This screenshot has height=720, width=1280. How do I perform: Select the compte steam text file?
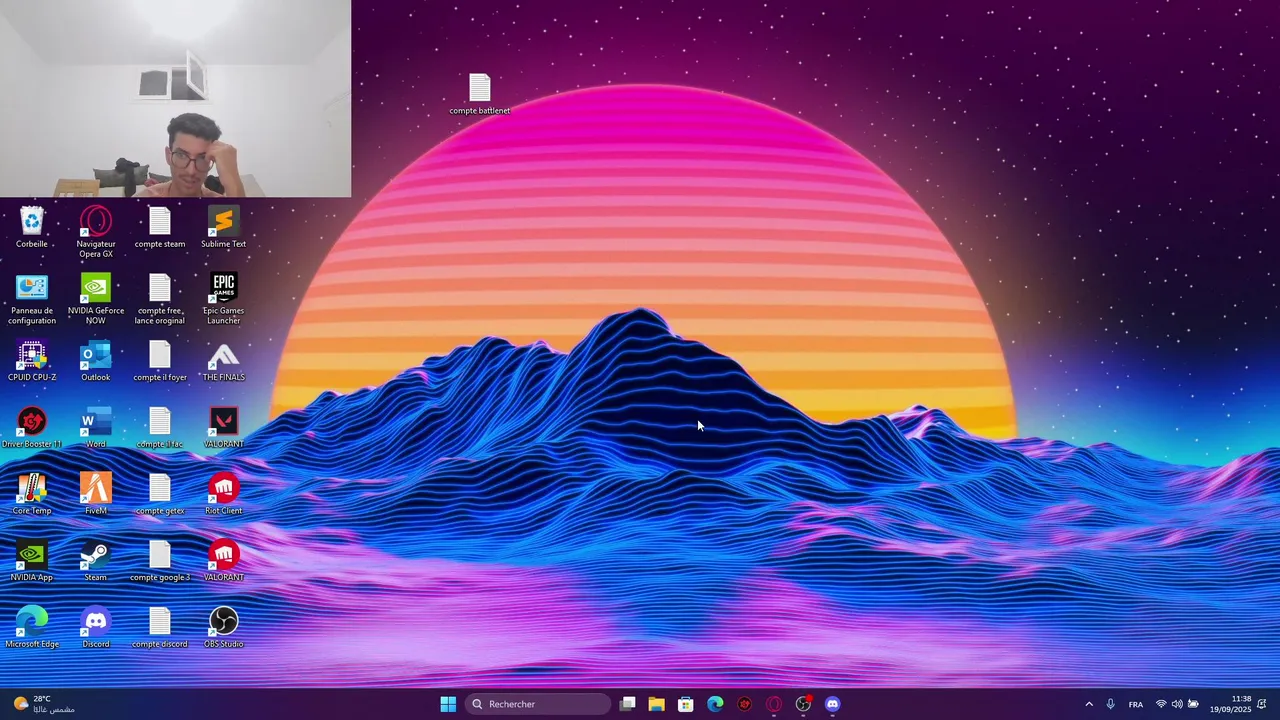160,228
